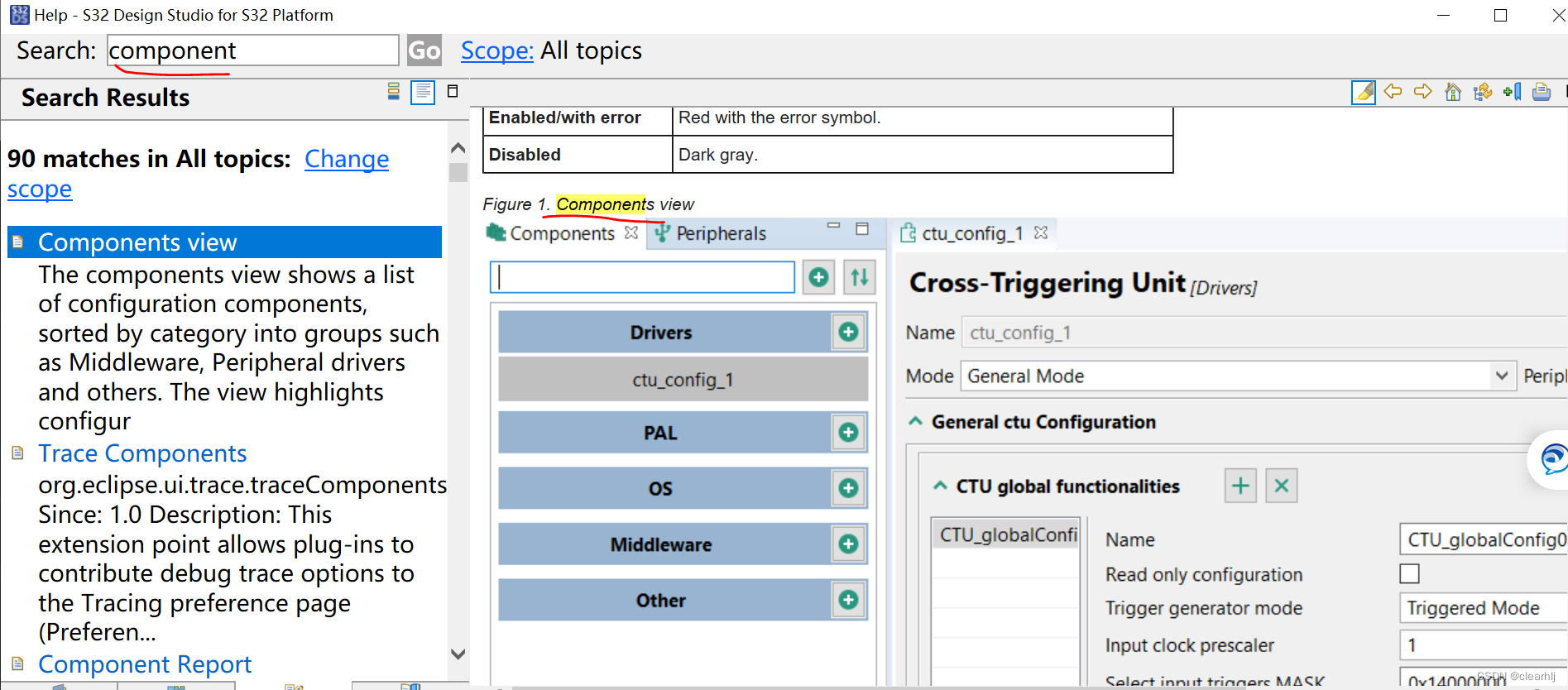
Task: Open the Components view search result
Action: (137, 242)
